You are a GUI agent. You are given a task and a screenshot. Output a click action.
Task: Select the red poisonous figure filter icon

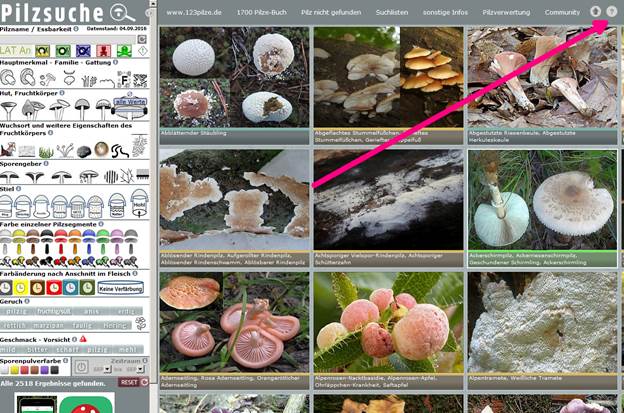coord(103,51)
